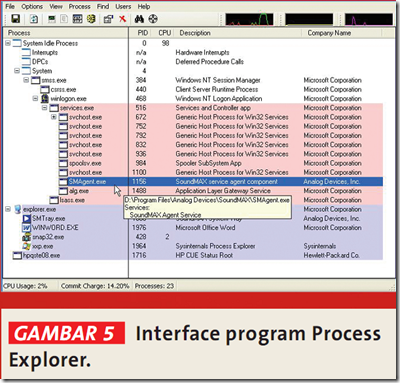Screen dimensions: 400x383
Task: Sort by the CPU column header
Action: coord(164,33)
